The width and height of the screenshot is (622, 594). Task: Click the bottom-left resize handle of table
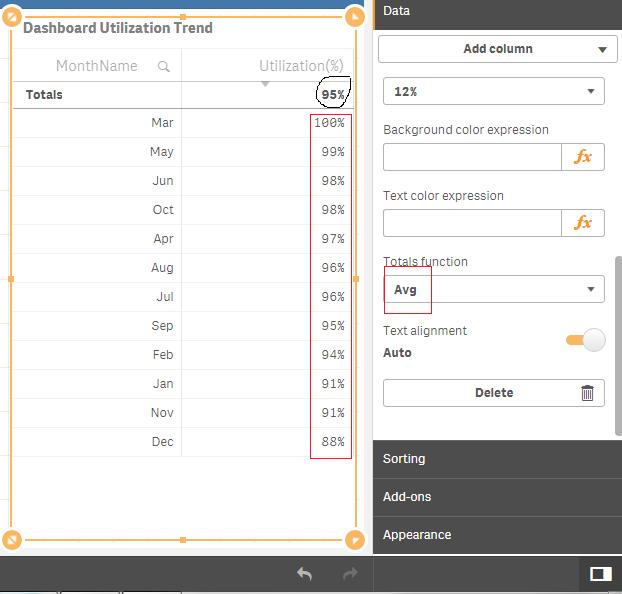pos(12,540)
